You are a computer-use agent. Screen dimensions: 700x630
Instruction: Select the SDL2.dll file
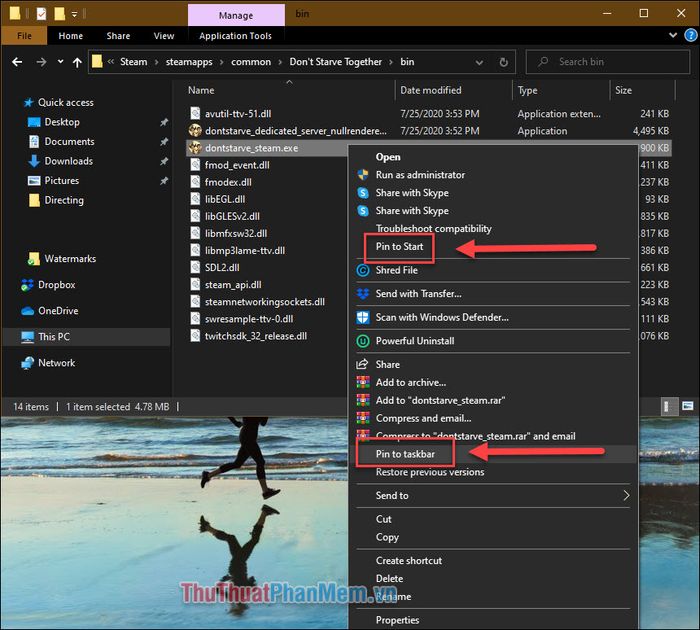[x=222, y=267]
